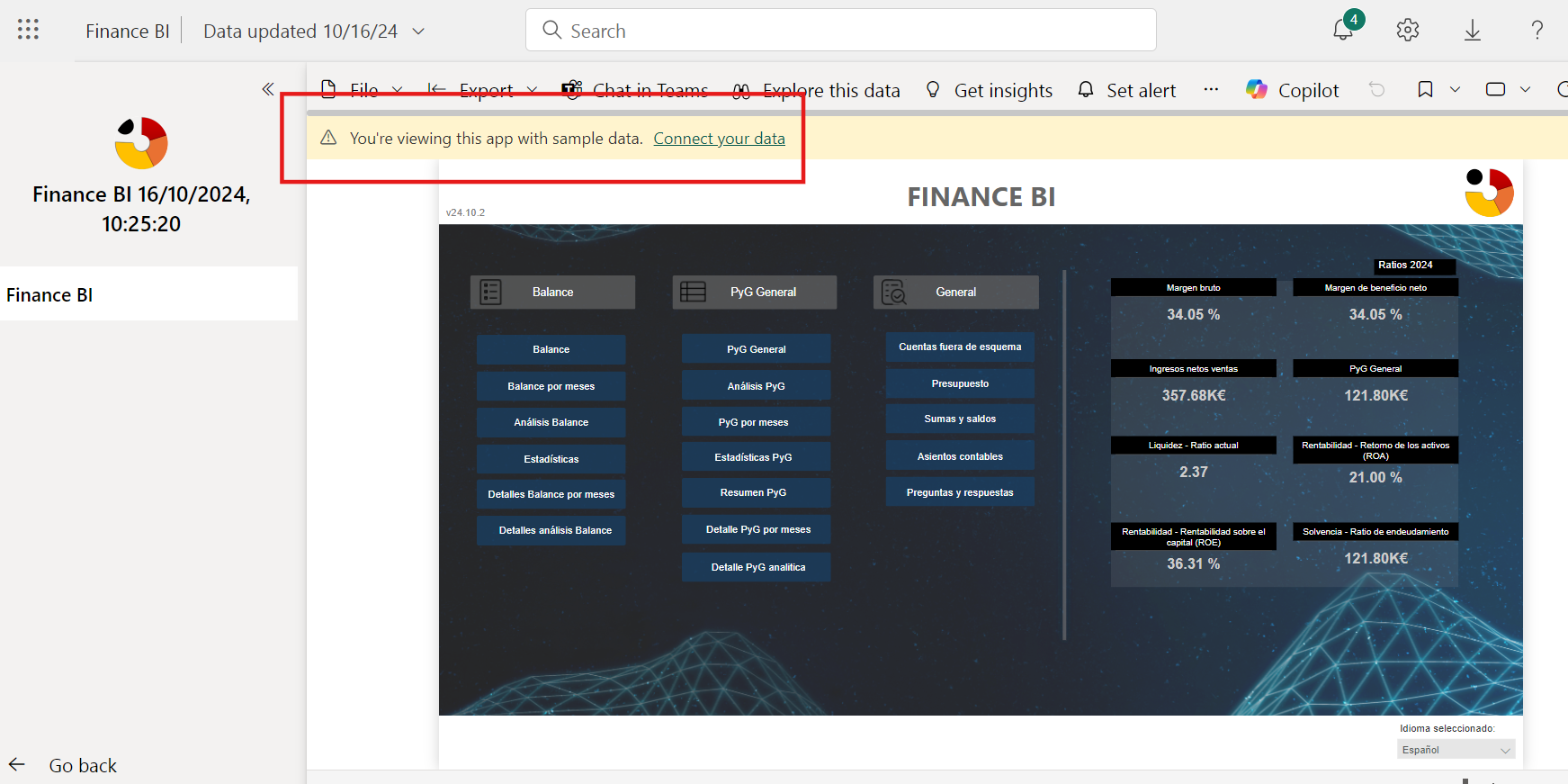Click the Copilot icon in toolbar

(1257, 90)
